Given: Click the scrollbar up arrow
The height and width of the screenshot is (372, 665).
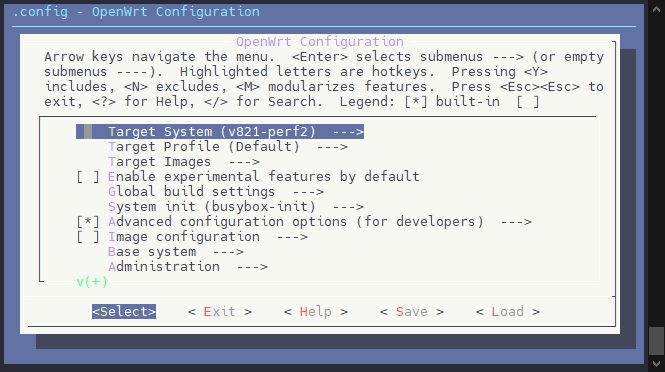Looking at the screenshot, I should pyautogui.click(x=657, y=9).
